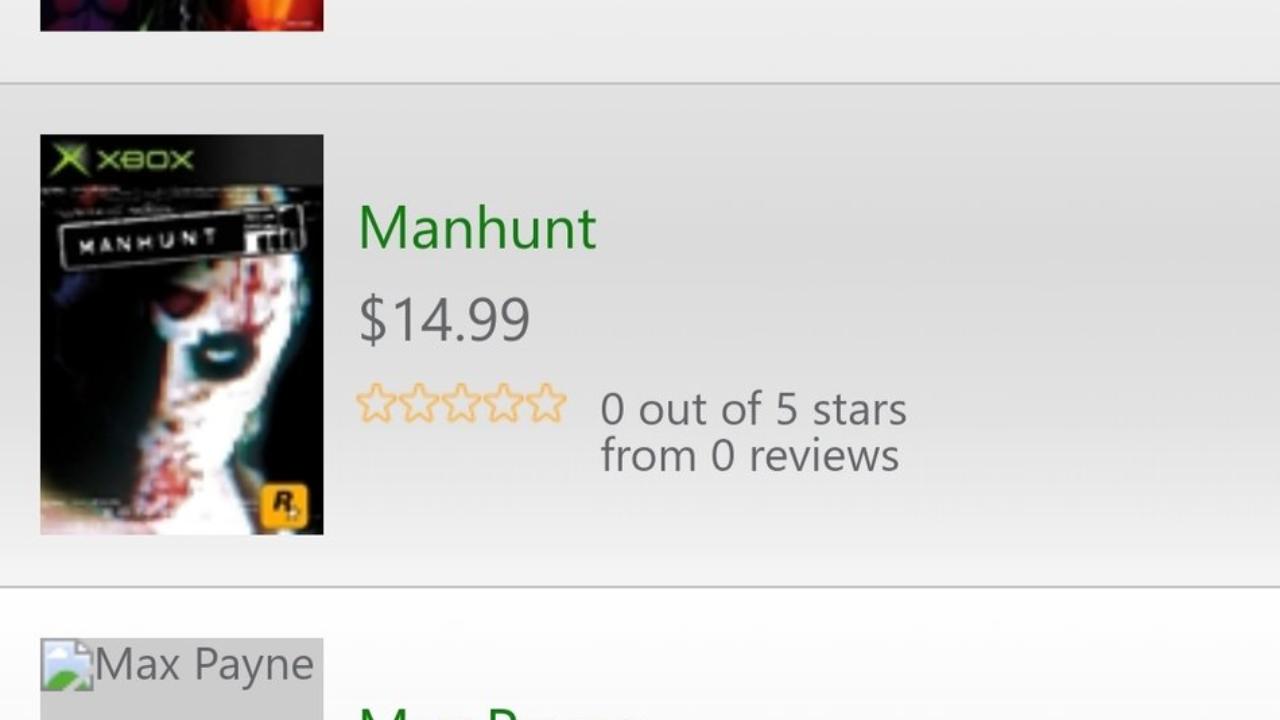Open the partially visible Max Payne title link

pos(500,712)
